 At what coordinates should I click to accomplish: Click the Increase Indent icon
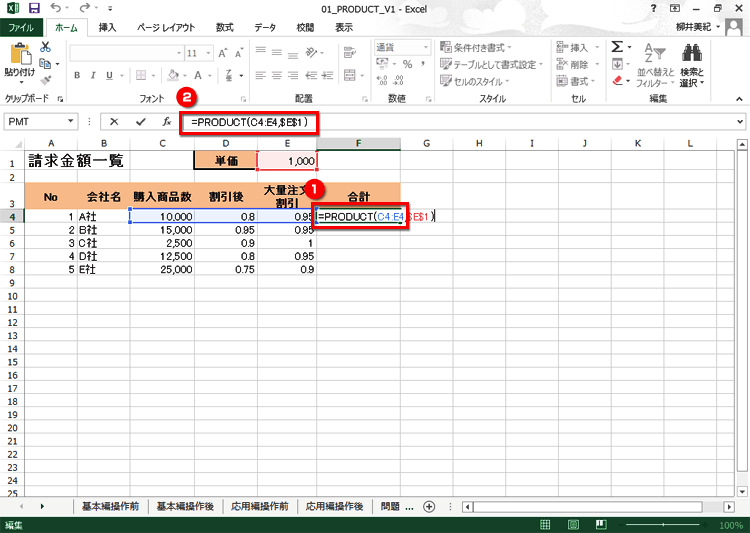pyautogui.click(x=328, y=75)
